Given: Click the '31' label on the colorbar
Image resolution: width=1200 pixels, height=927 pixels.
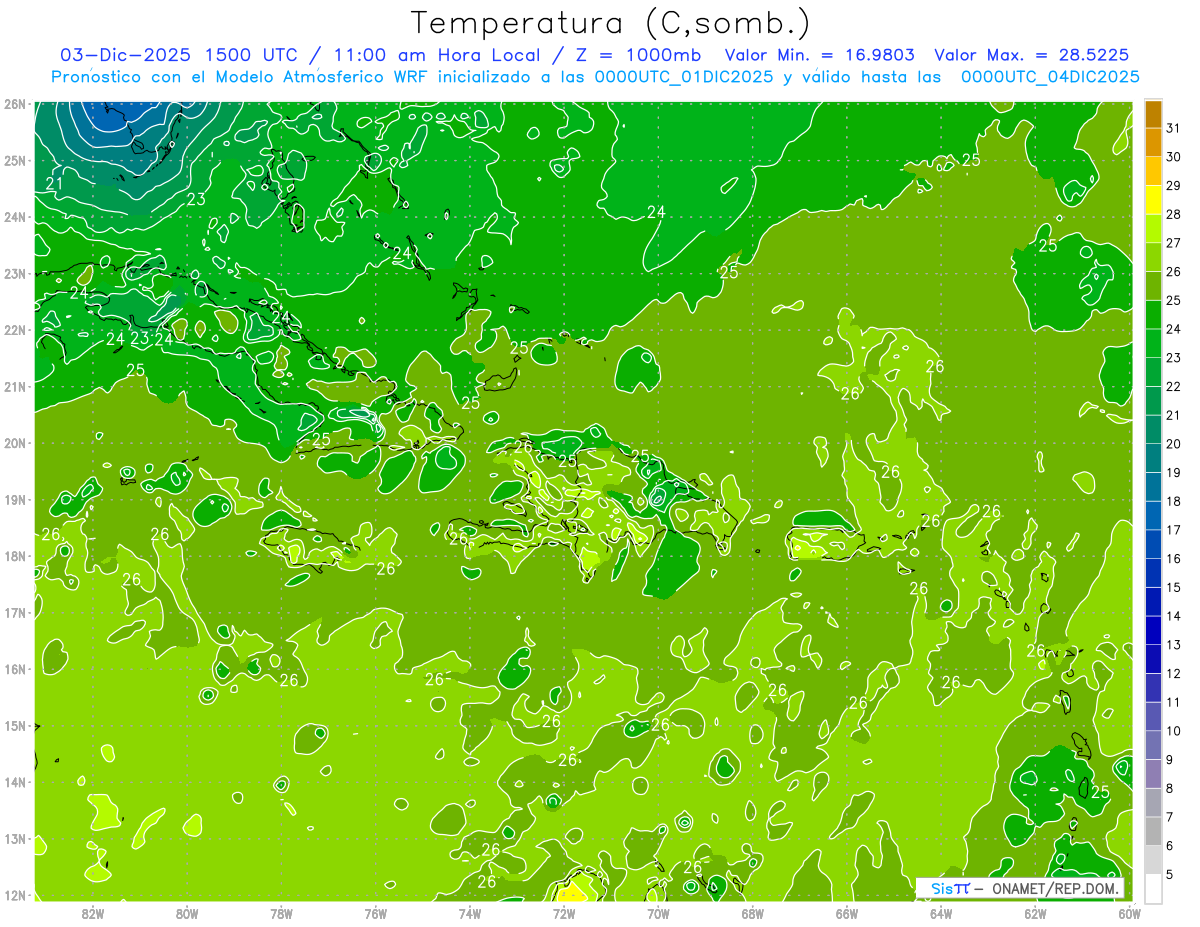Looking at the screenshot, I should tap(1174, 128).
